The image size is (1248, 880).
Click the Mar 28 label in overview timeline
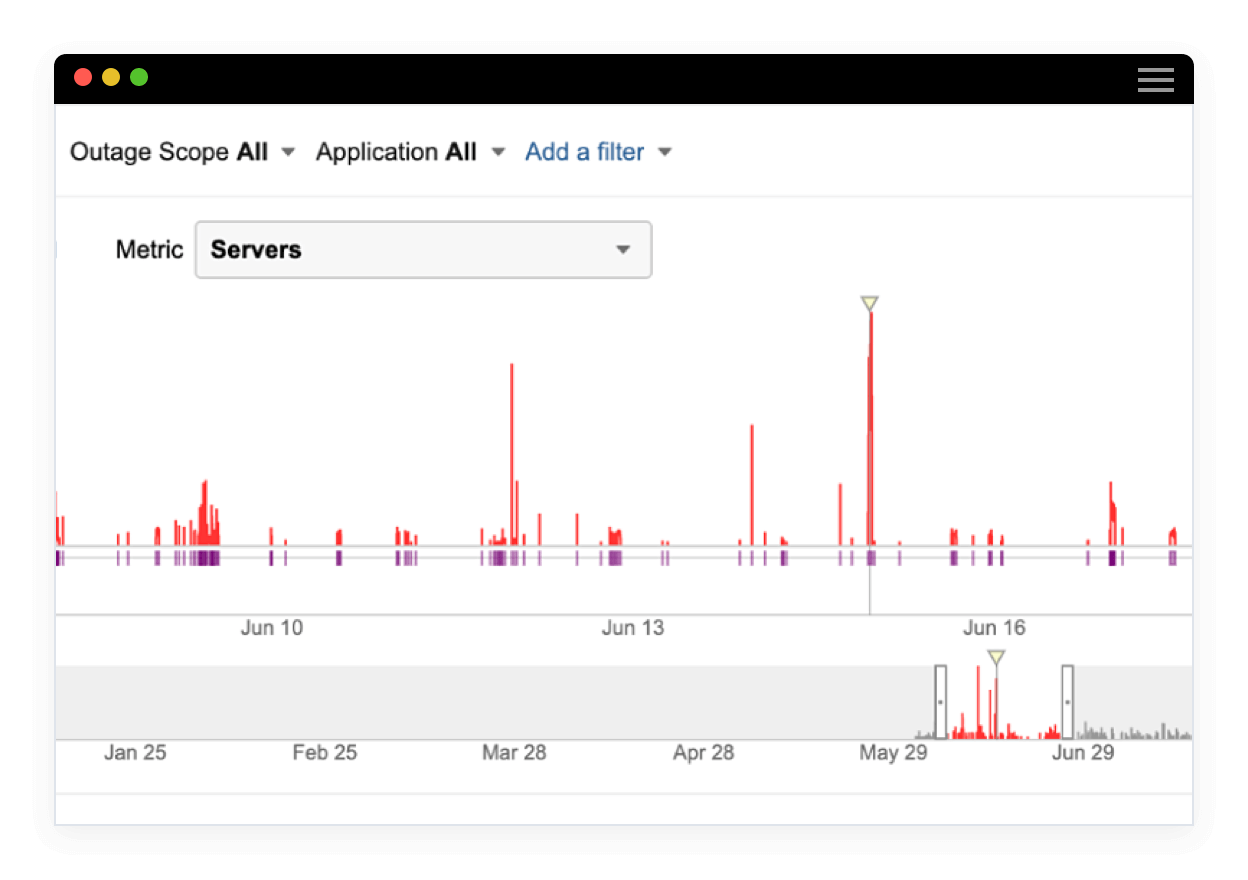[x=514, y=753]
